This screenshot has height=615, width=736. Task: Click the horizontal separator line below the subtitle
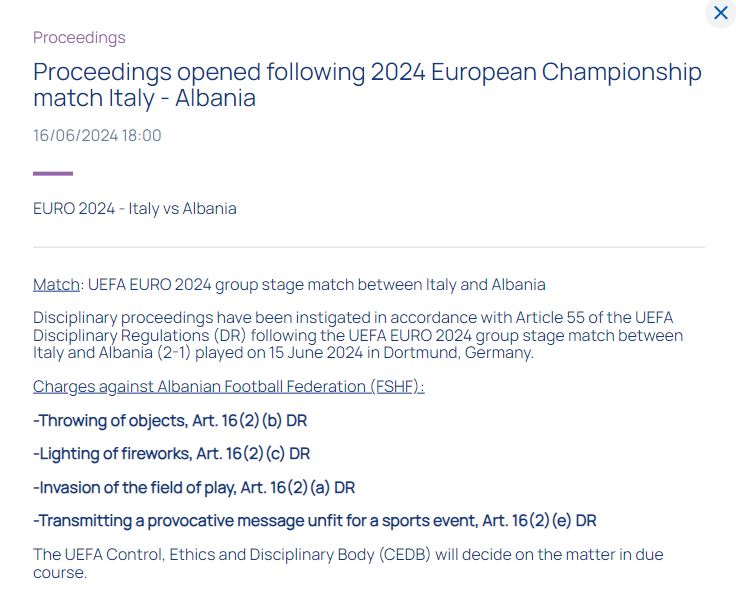coord(369,247)
